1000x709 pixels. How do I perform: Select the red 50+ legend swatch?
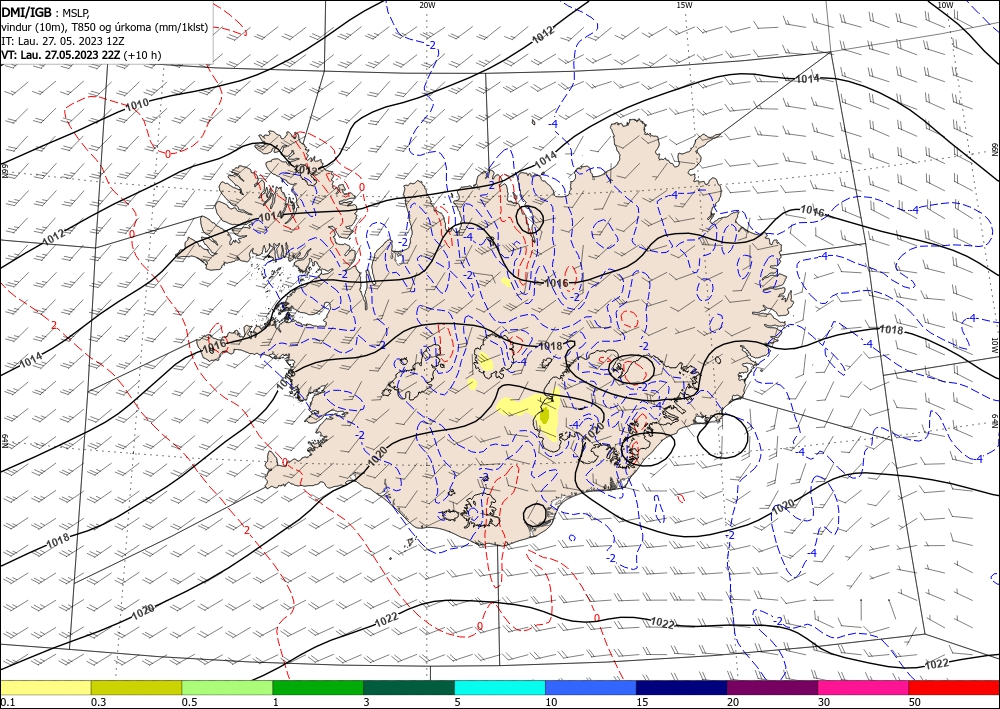point(954,687)
